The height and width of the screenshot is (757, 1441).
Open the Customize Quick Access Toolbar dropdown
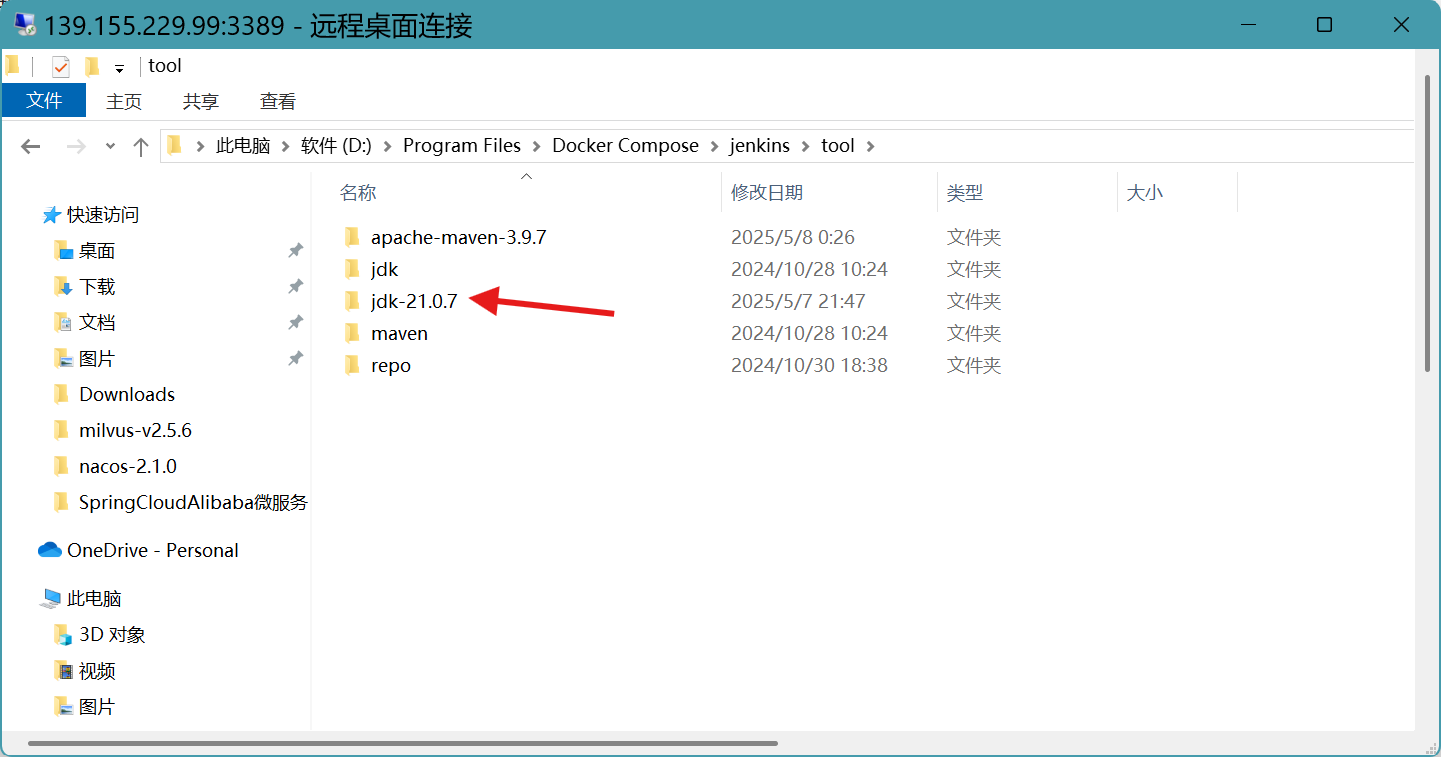pyautogui.click(x=119, y=68)
